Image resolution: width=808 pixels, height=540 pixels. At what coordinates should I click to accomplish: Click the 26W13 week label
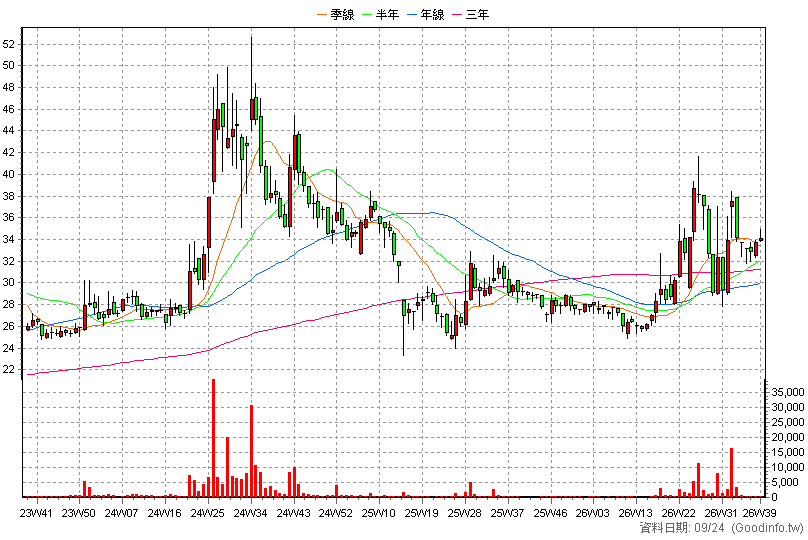pos(635,513)
